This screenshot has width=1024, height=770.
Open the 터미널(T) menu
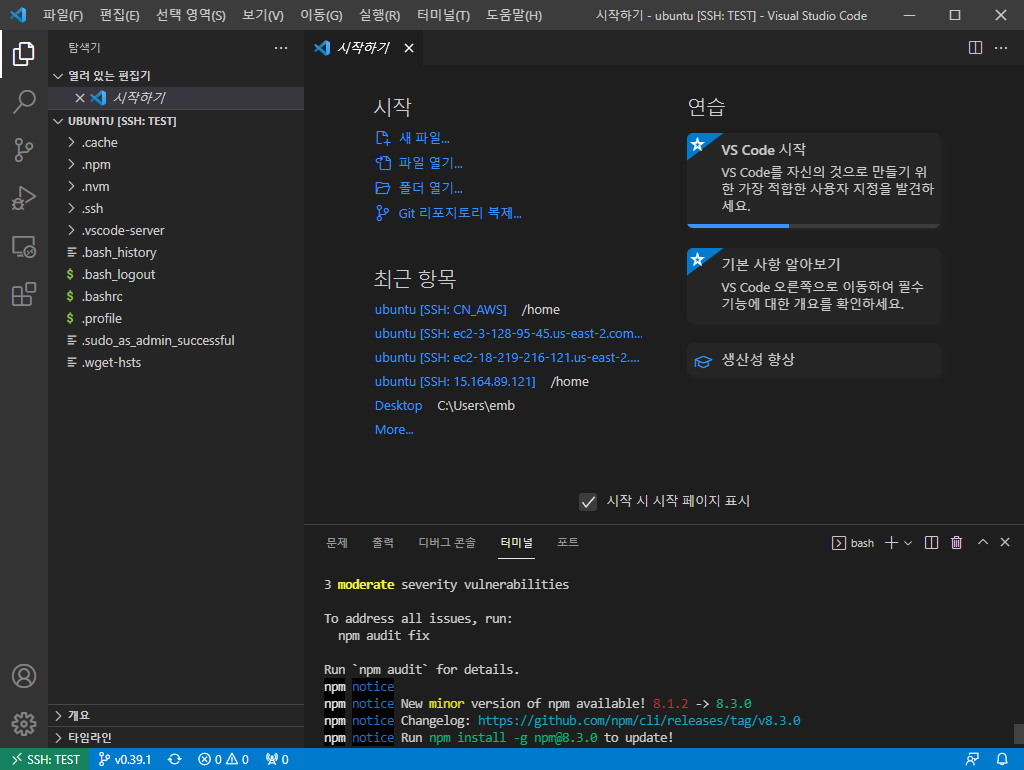point(443,15)
